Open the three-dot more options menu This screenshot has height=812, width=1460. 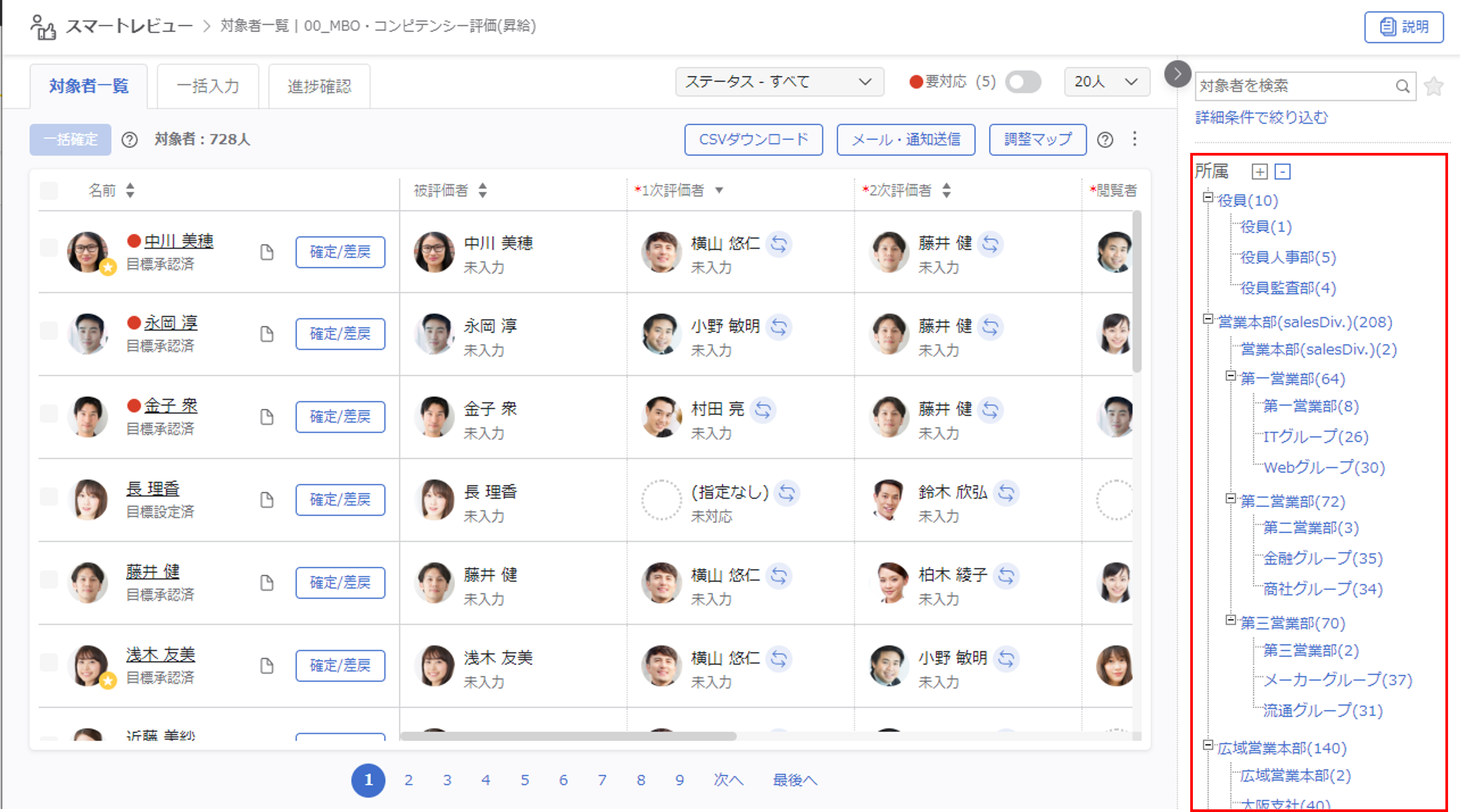point(1134,139)
